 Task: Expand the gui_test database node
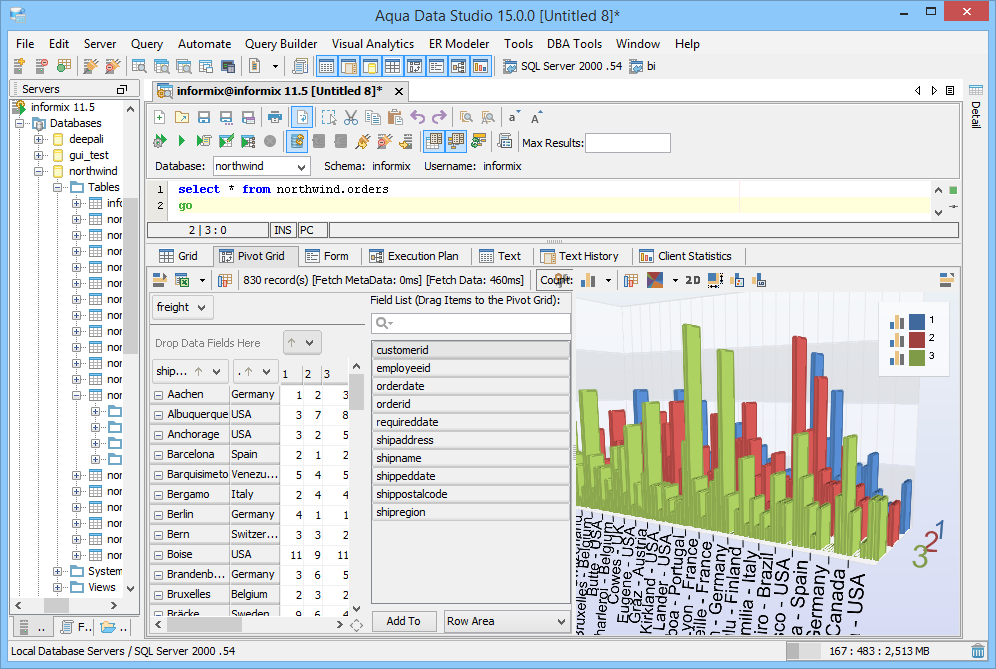39,155
